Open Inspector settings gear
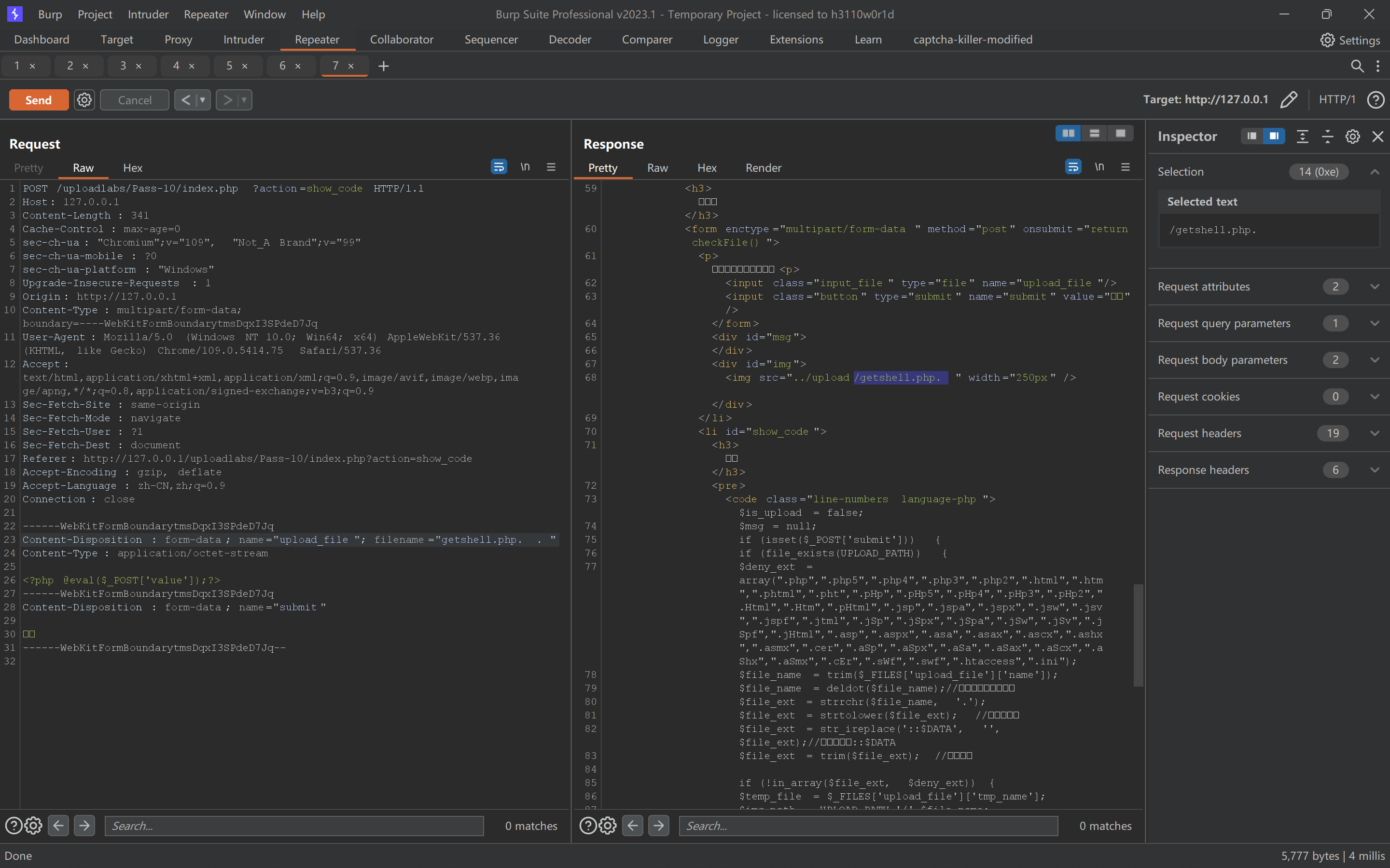 coord(1352,137)
